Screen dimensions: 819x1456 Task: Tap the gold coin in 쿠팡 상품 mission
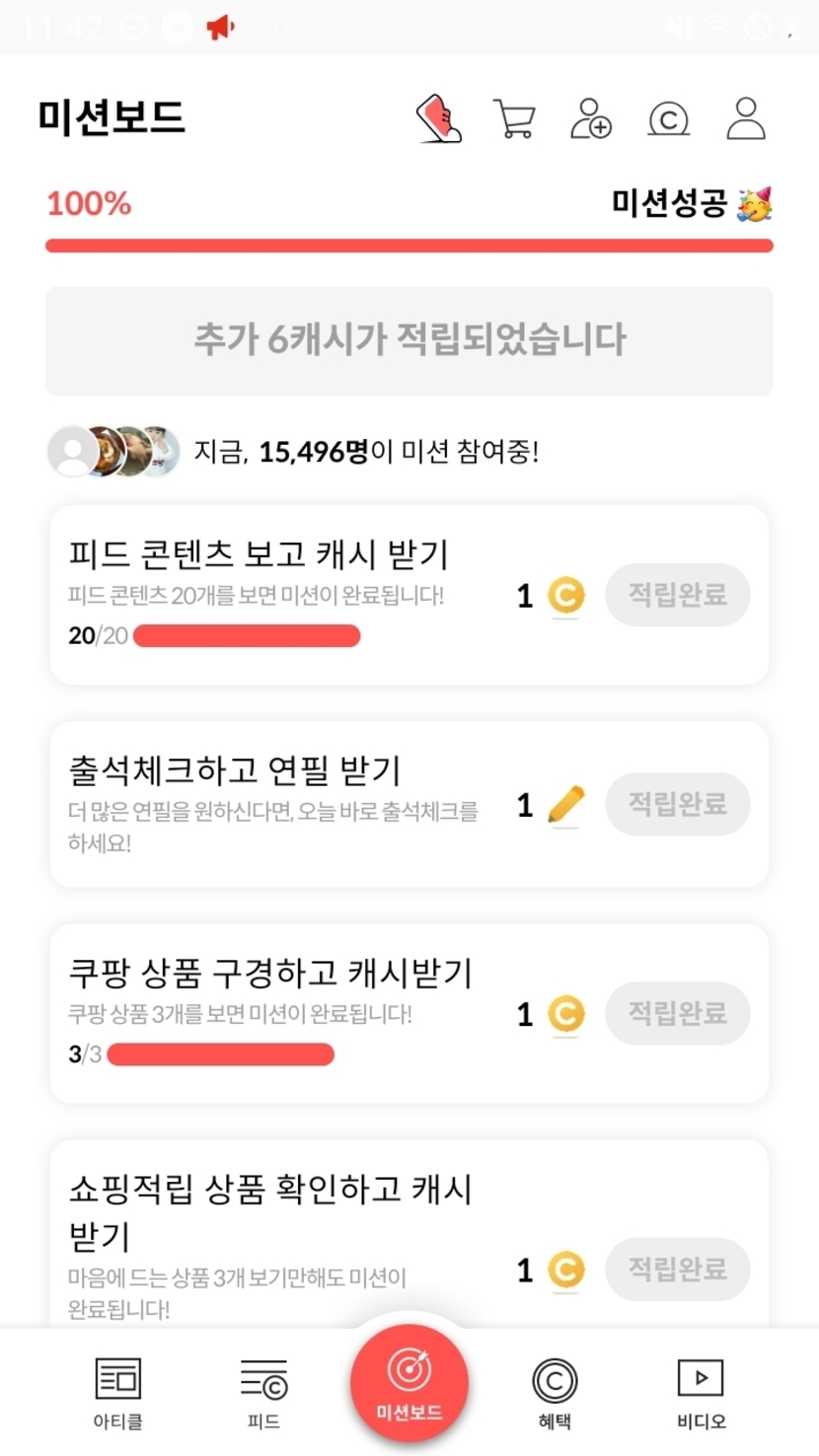pyautogui.click(x=566, y=1014)
